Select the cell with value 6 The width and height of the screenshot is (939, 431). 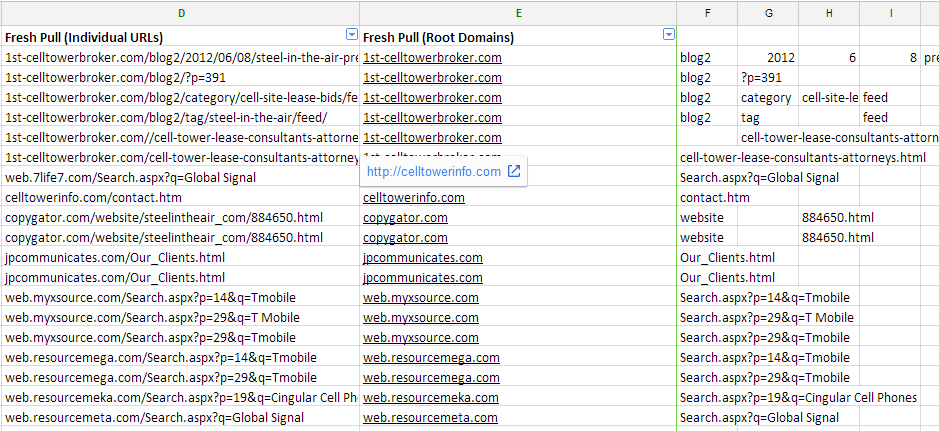(829, 58)
